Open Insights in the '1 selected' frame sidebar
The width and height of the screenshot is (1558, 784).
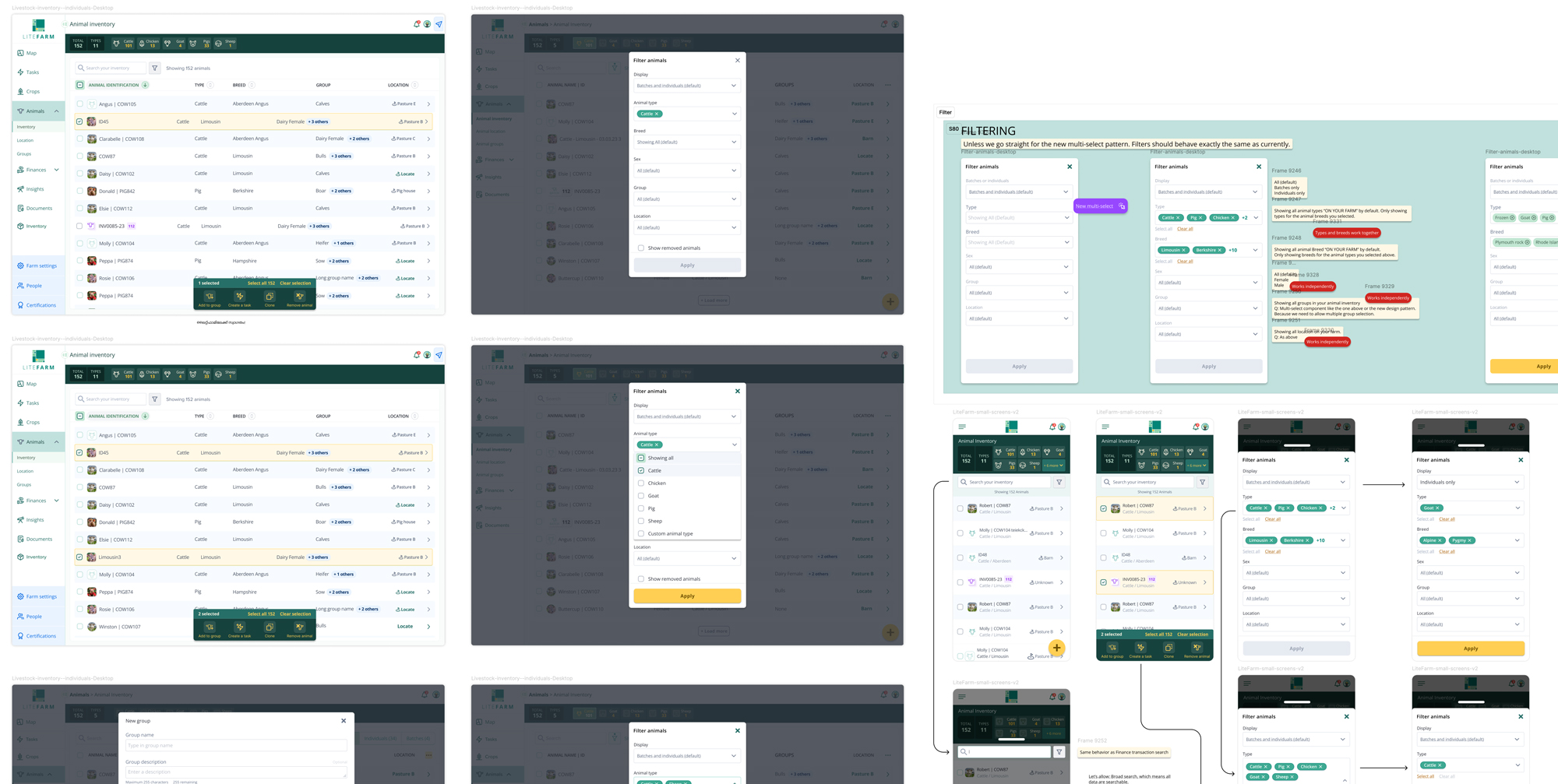pos(31,189)
